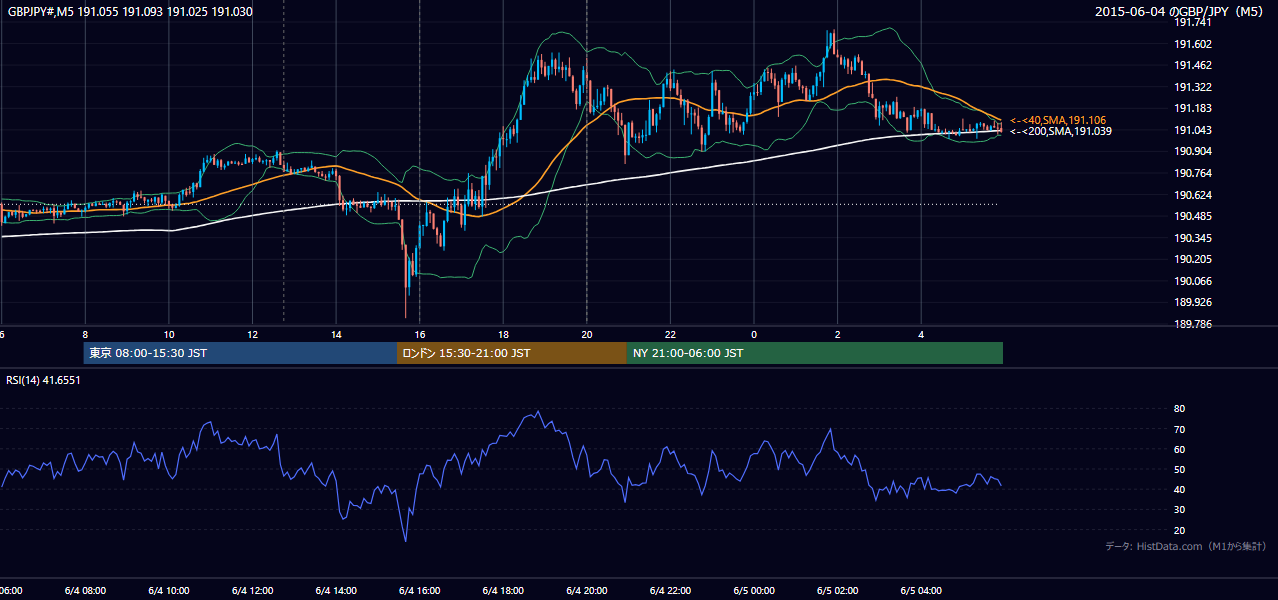Image resolution: width=1278 pixels, height=600 pixels.
Task: Click the 6/5 02:00 date axis label
Action: (837, 591)
